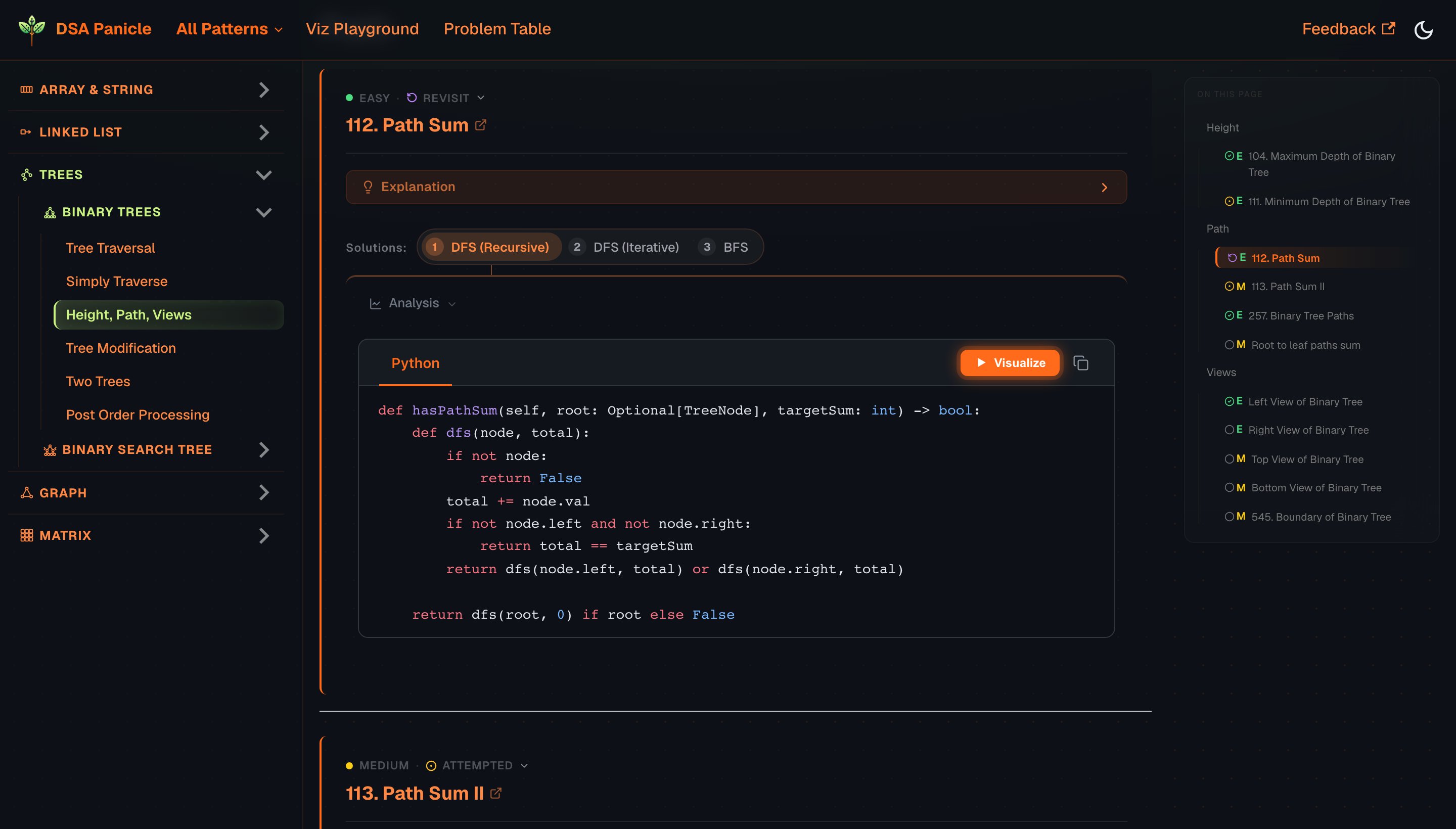
Task: Click the empty status circle for Root to leaf paths sum
Action: [1230, 344]
